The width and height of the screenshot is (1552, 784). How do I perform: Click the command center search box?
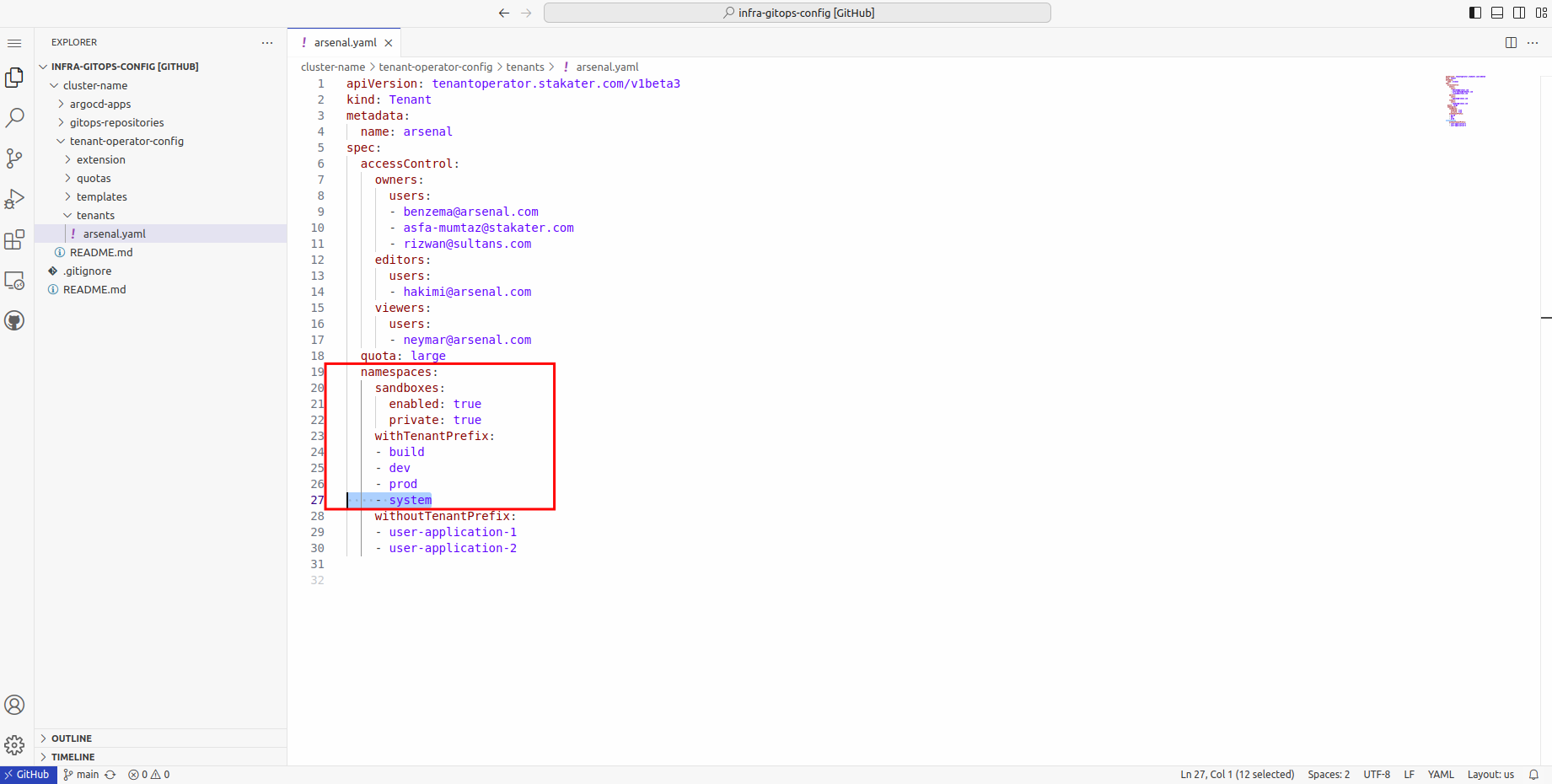[x=797, y=13]
